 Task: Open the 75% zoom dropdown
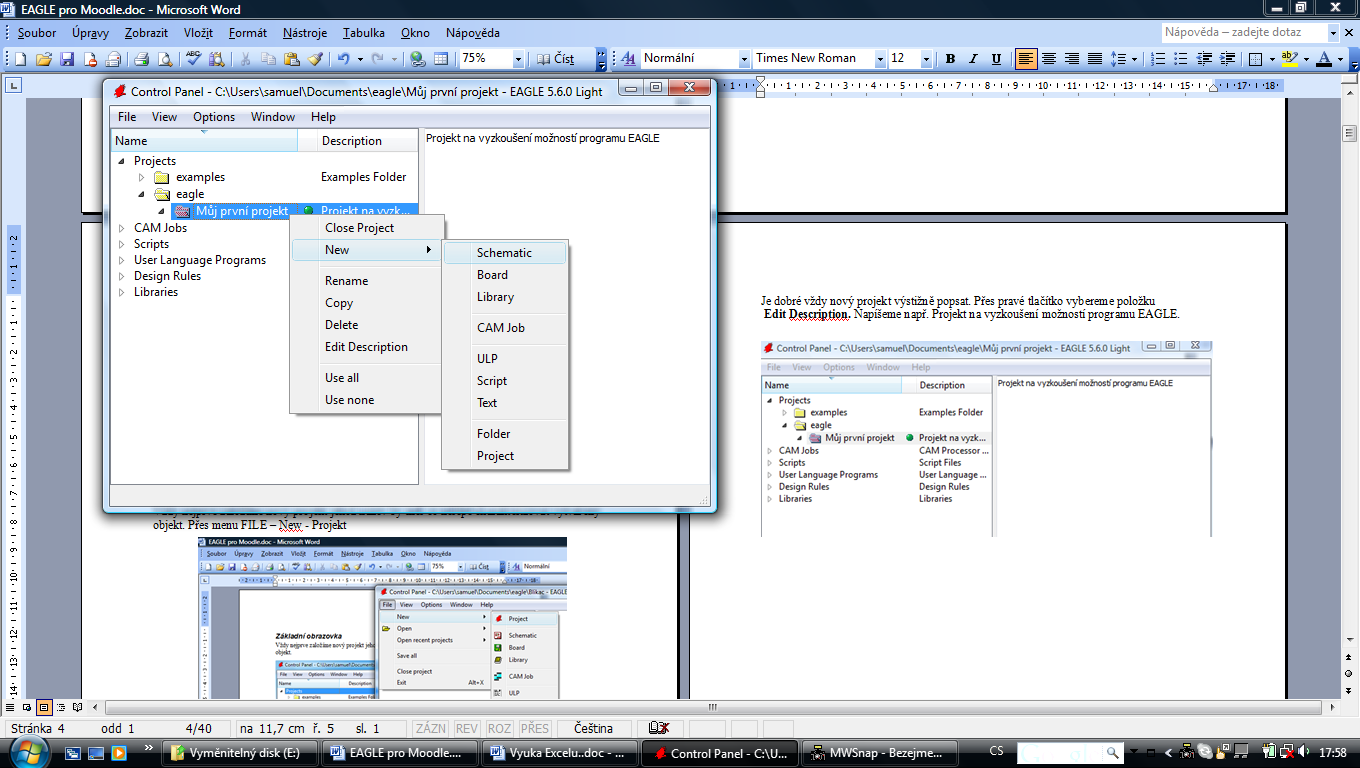click(x=518, y=59)
